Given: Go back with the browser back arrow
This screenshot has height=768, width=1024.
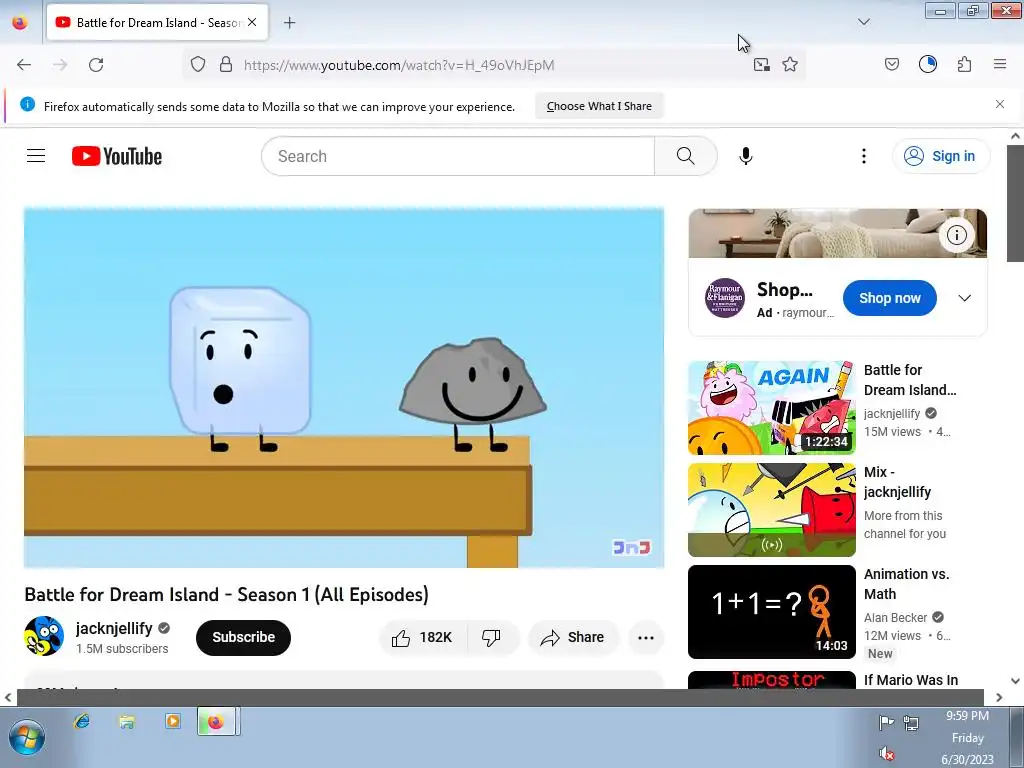Looking at the screenshot, I should click(24, 65).
